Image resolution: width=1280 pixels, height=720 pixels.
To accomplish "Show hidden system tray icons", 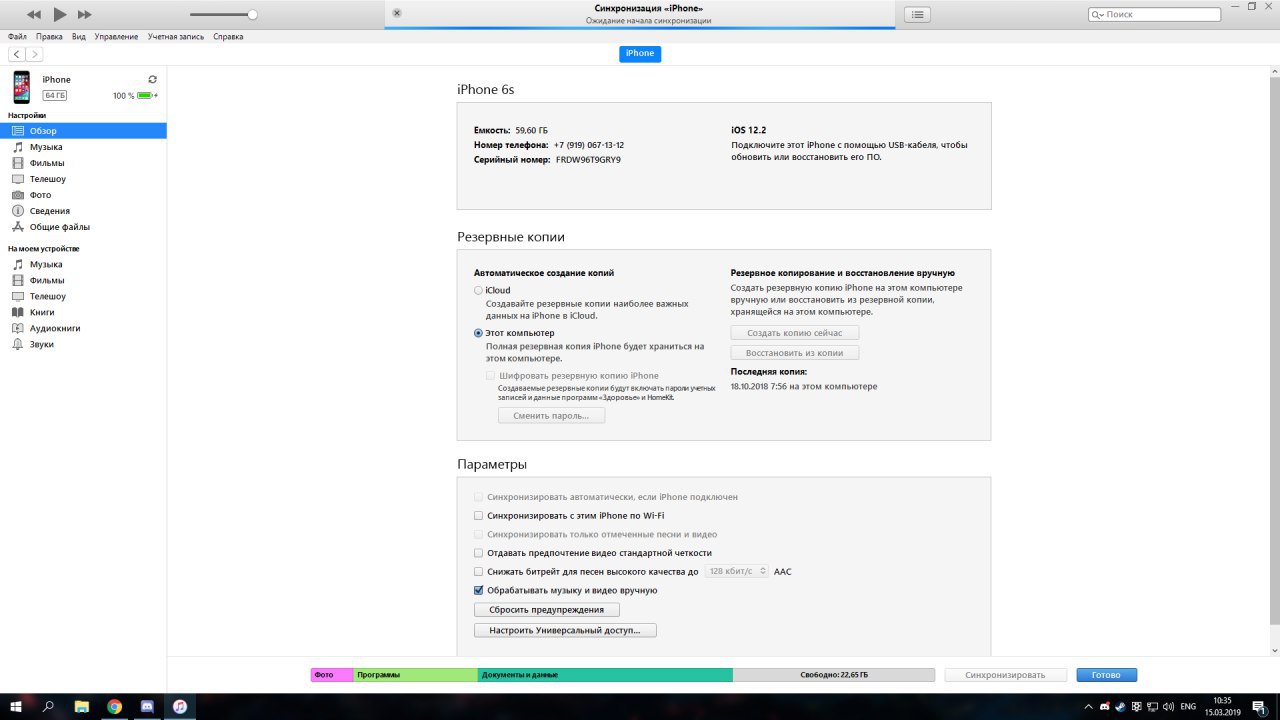I will click(1088, 706).
